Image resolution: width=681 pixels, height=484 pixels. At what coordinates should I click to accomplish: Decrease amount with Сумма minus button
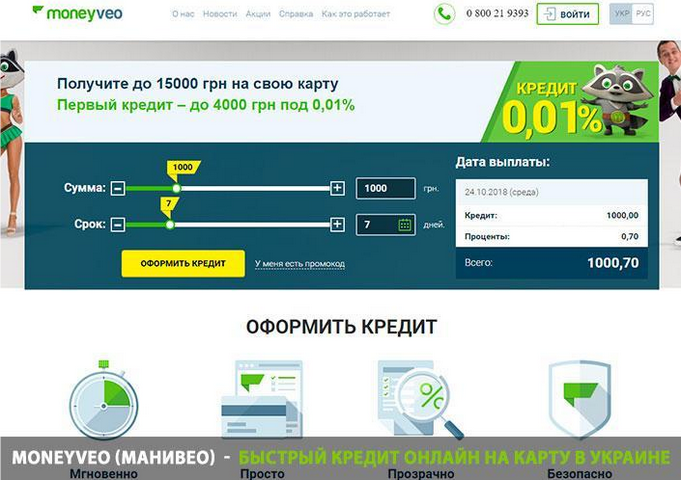coord(118,189)
